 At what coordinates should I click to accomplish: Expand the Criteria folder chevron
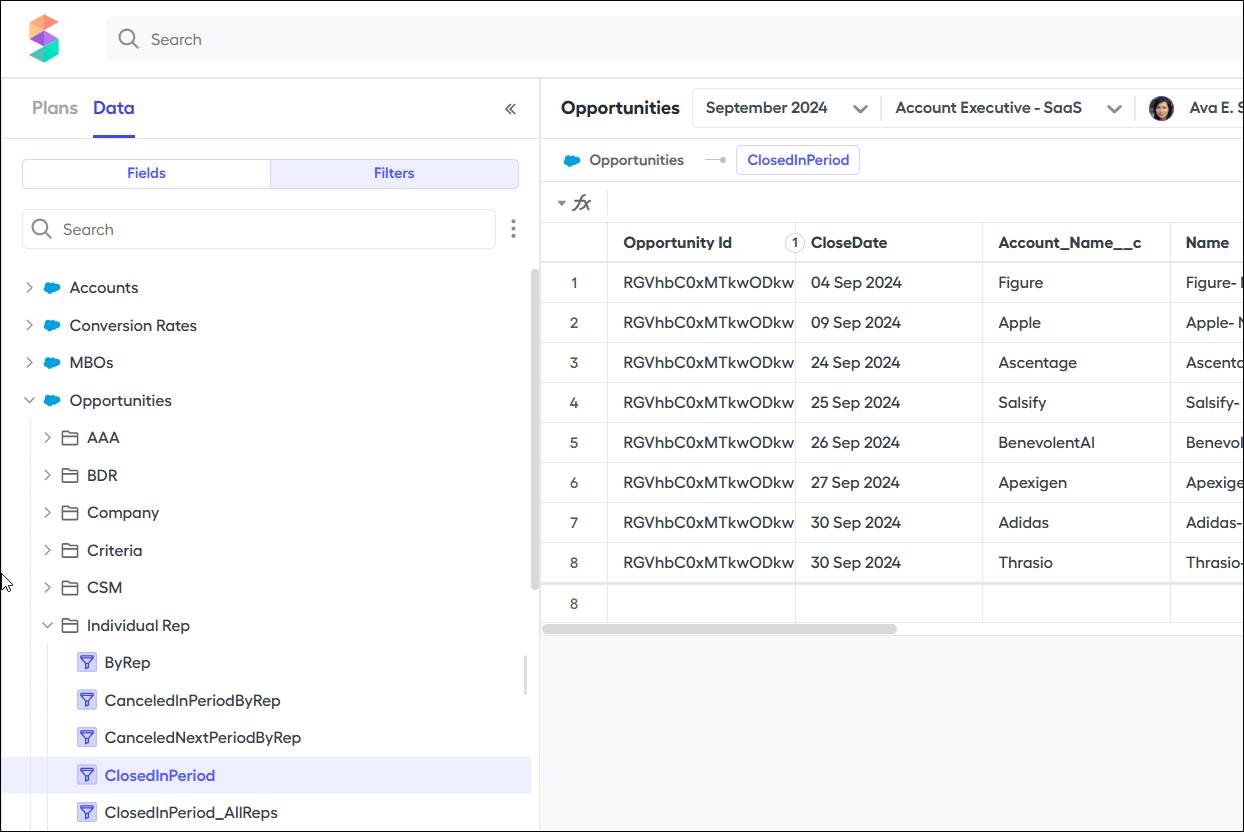[x=47, y=551]
